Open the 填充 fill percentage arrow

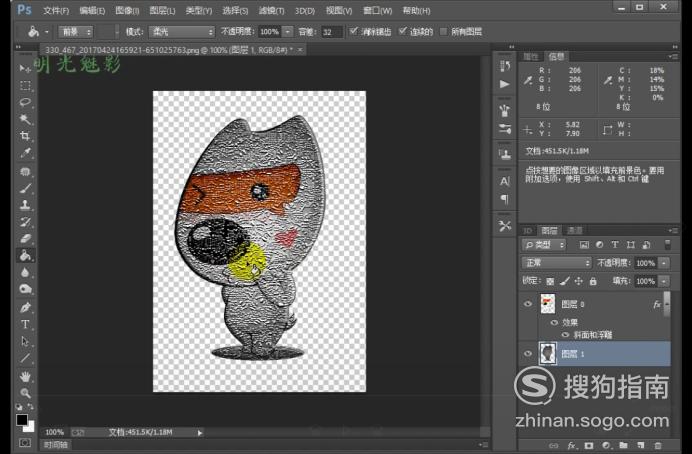(664, 281)
